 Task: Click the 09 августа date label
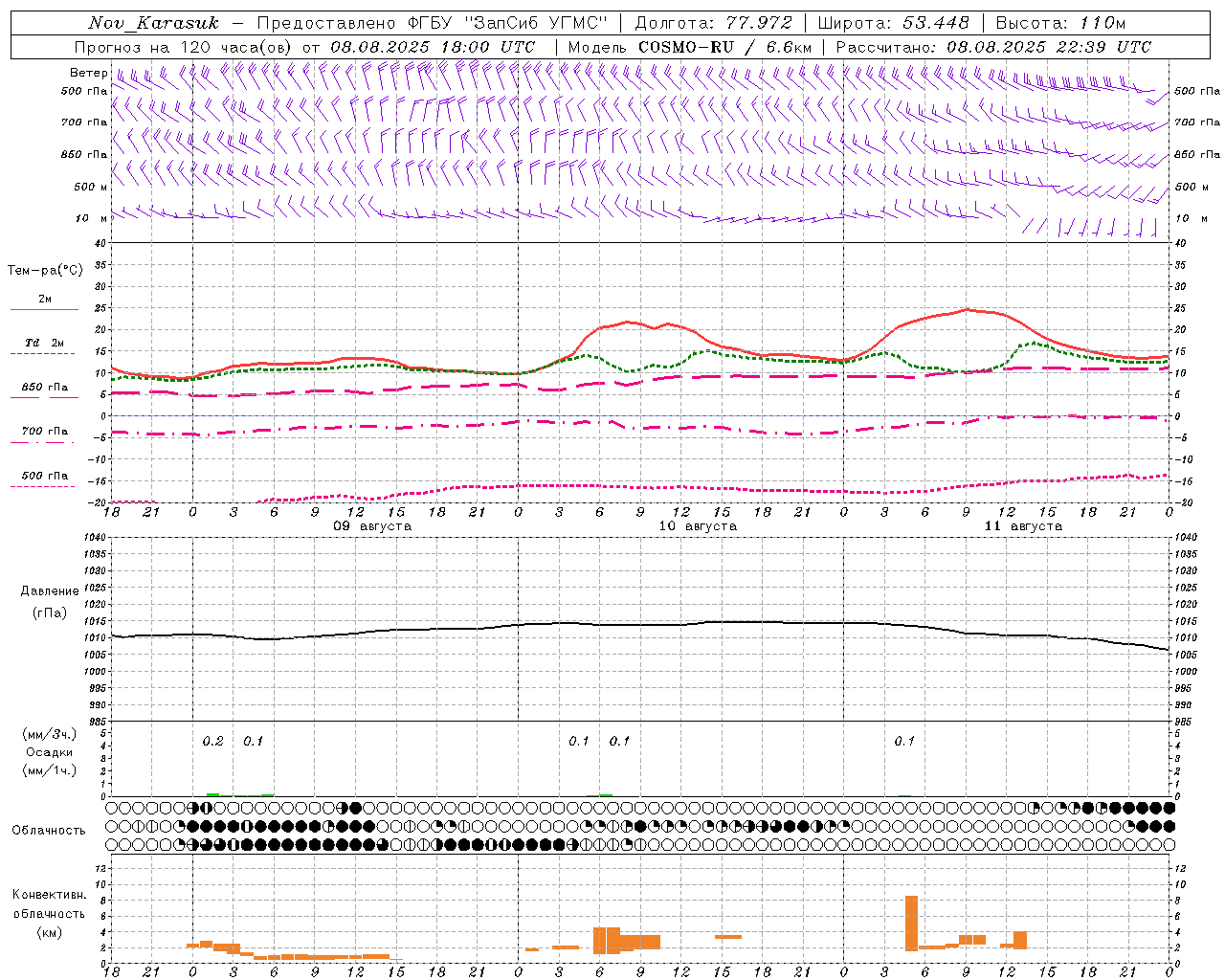372,526
